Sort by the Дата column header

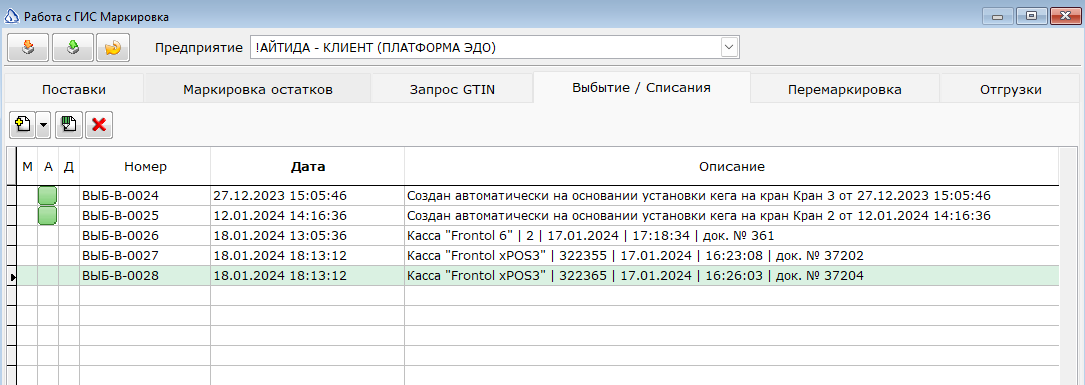(308, 166)
